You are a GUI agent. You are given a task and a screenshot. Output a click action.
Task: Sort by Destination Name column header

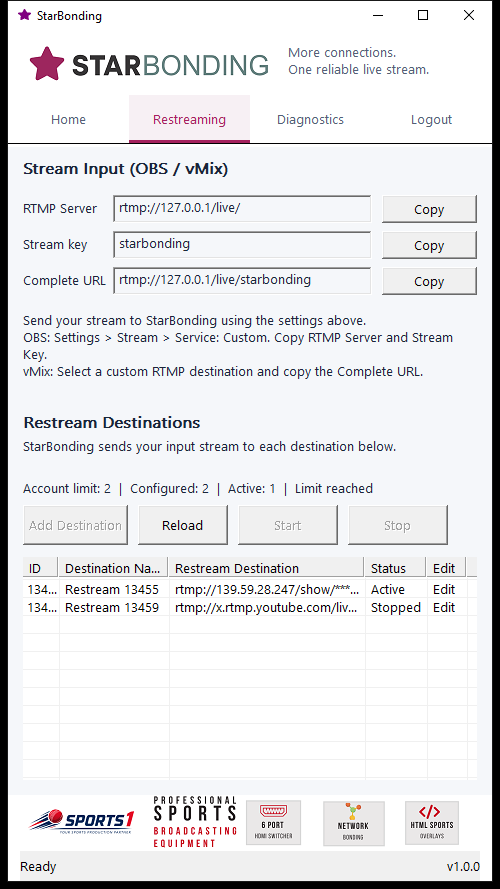(x=113, y=568)
